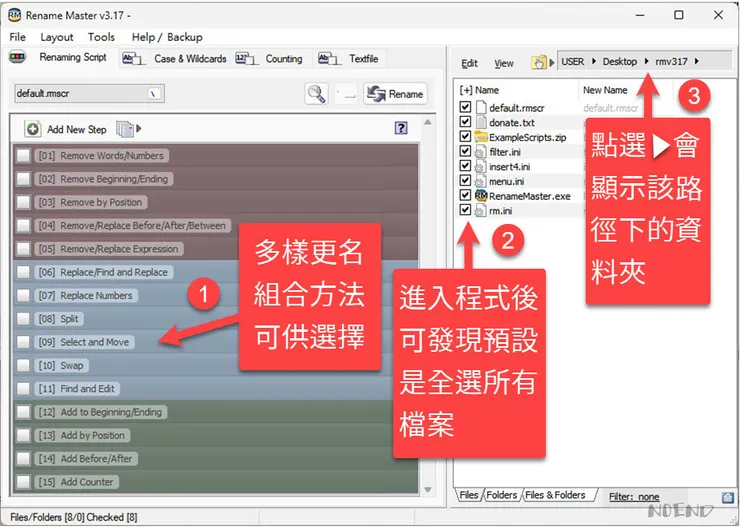Click the question mark help icon
This screenshot has width=740, height=527.
click(x=401, y=128)
